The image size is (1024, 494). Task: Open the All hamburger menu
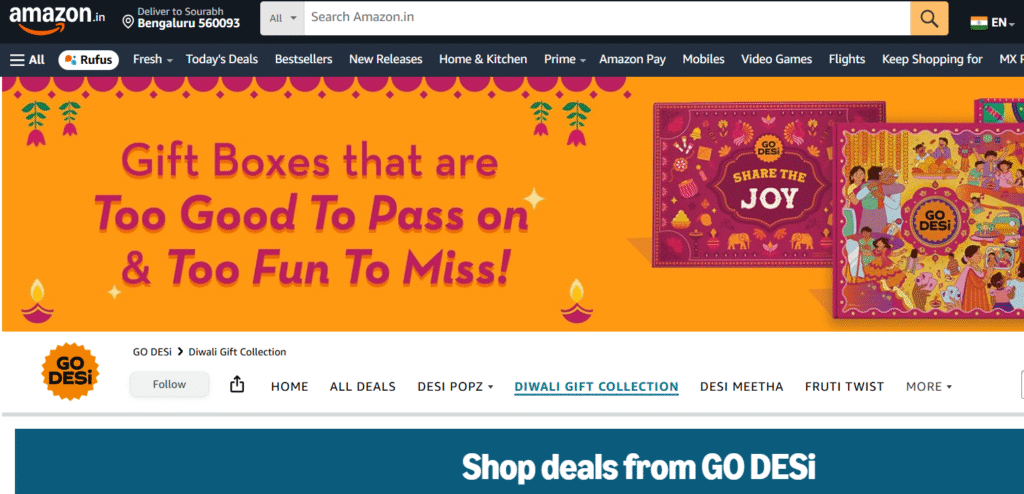tap(27, 59)
